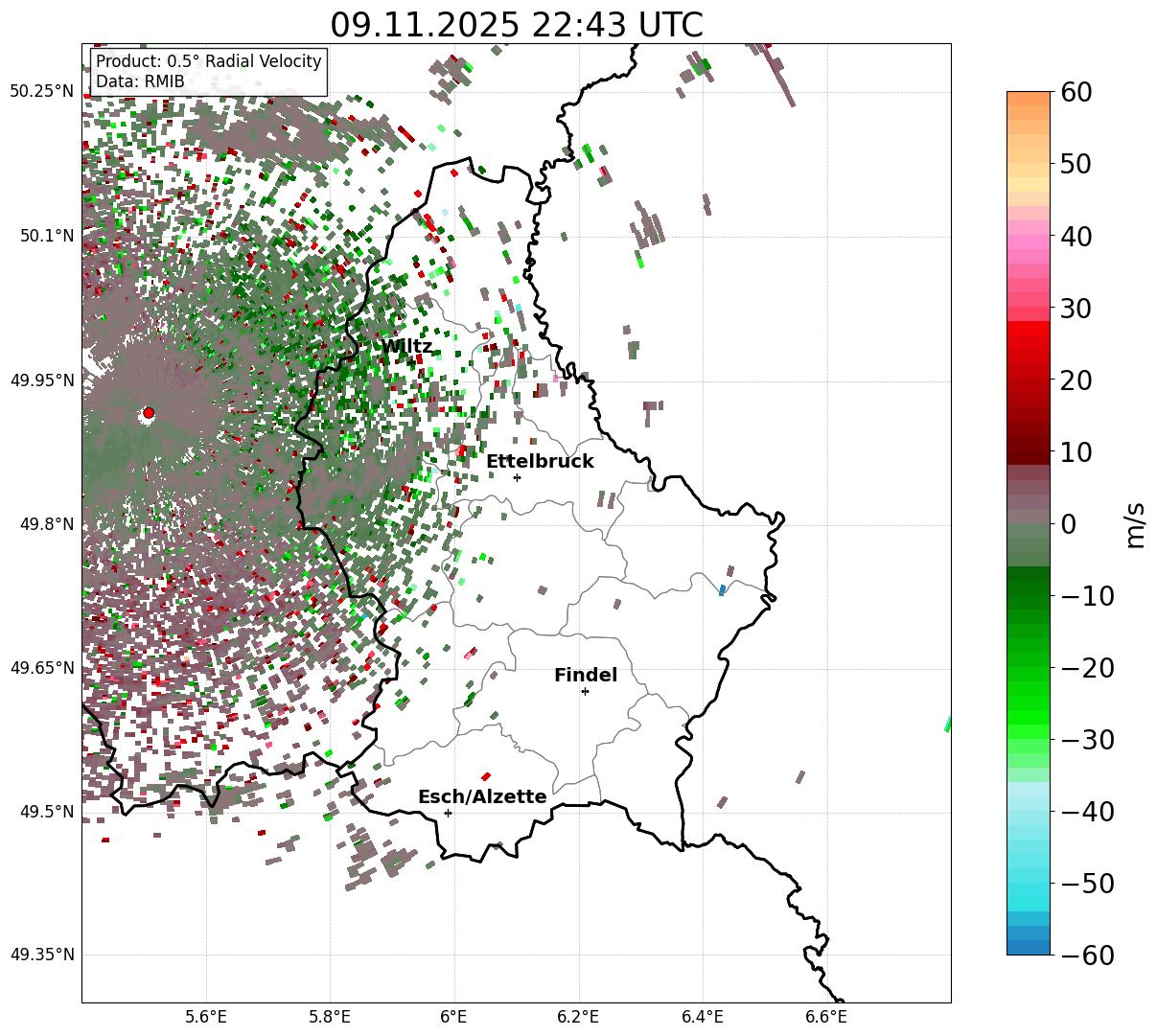Click the −50 tick label on colorbar
The image size is (1157, 1036).
[x=1086, y=884]
